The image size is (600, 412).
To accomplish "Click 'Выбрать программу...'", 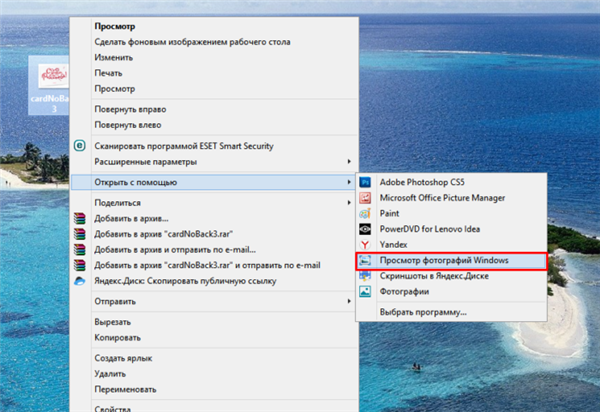I will tap(423, 312).
